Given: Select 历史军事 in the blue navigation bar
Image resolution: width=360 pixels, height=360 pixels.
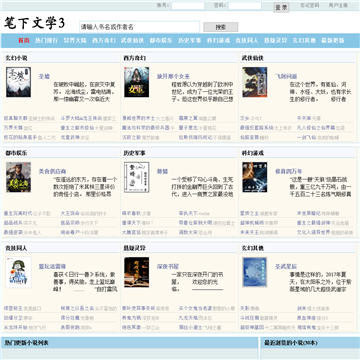Looking at the screenshot, I should tap(190, 41).
